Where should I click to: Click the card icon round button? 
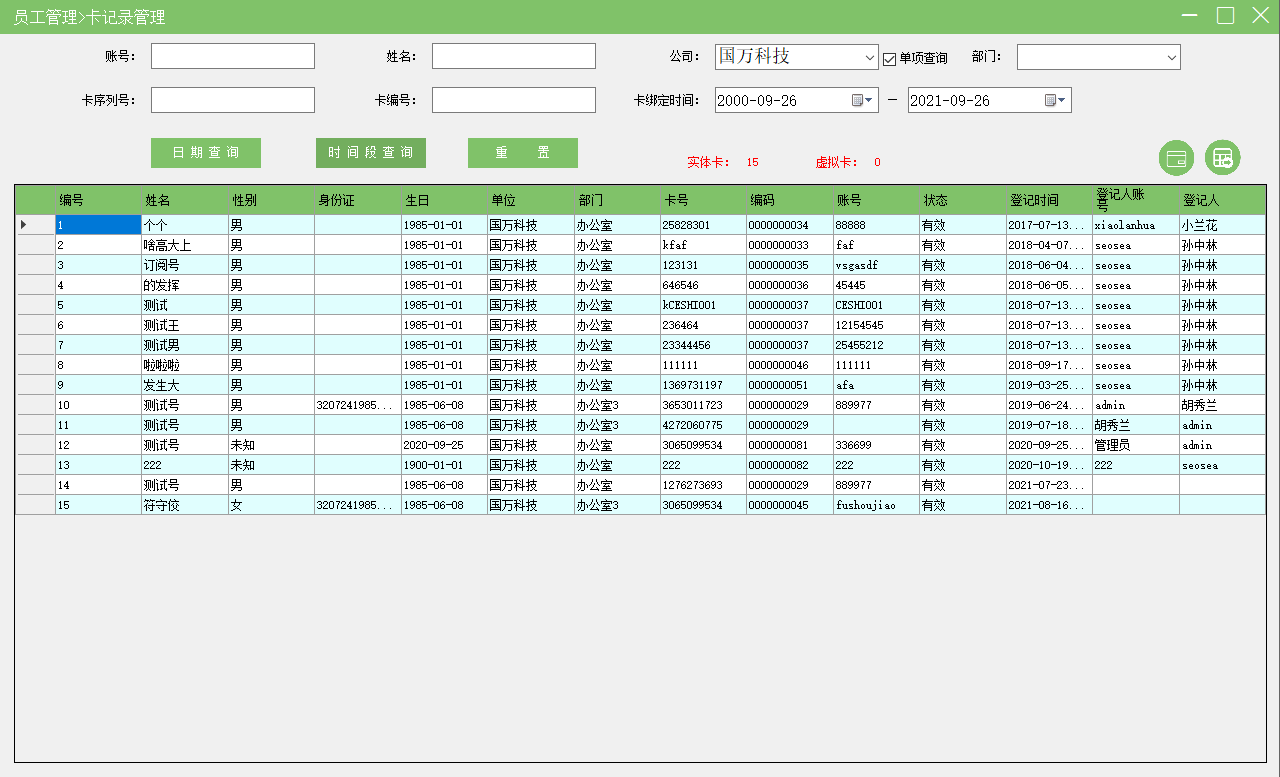click(x=1176, y=158)
